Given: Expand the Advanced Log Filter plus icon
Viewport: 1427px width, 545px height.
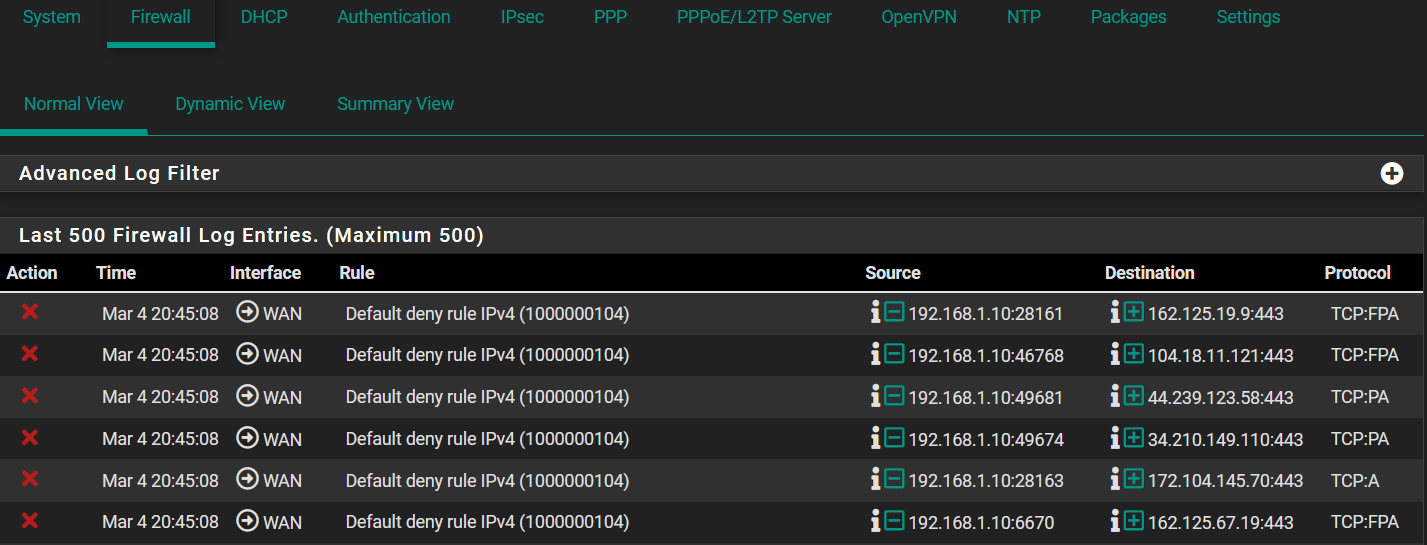Looking at the screenshot, I should pos(1391,173).
